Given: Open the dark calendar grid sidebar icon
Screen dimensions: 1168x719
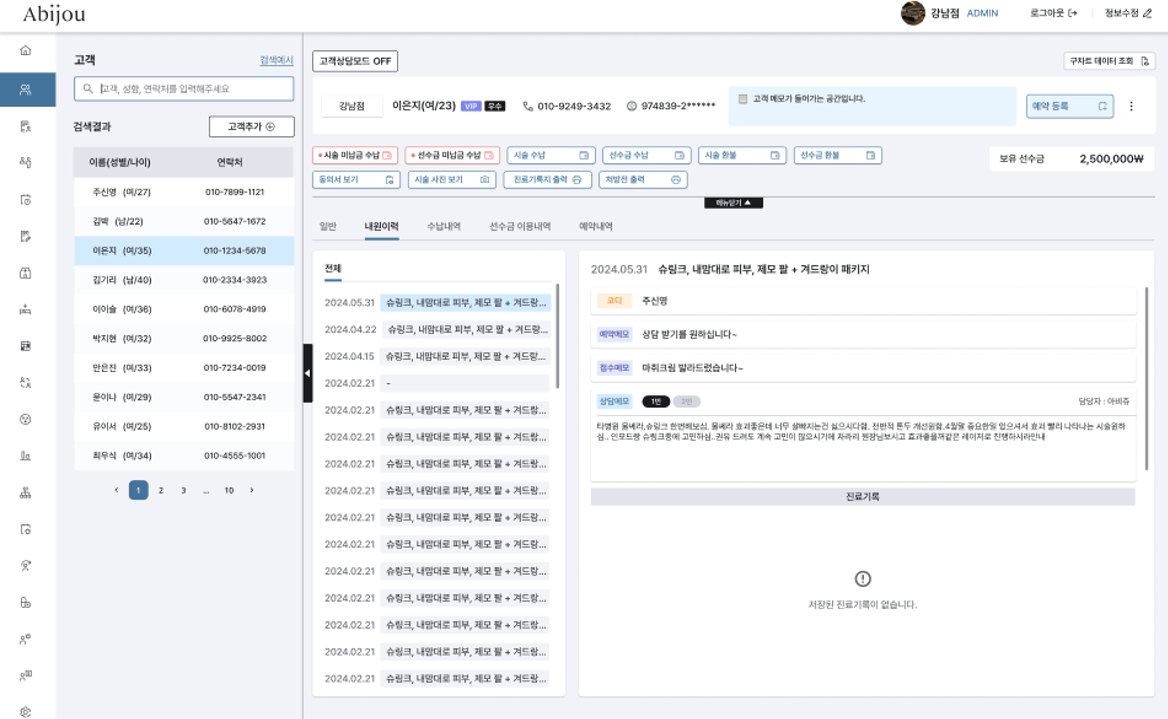Looking at the screenshot, I should (x=25, y=346).
